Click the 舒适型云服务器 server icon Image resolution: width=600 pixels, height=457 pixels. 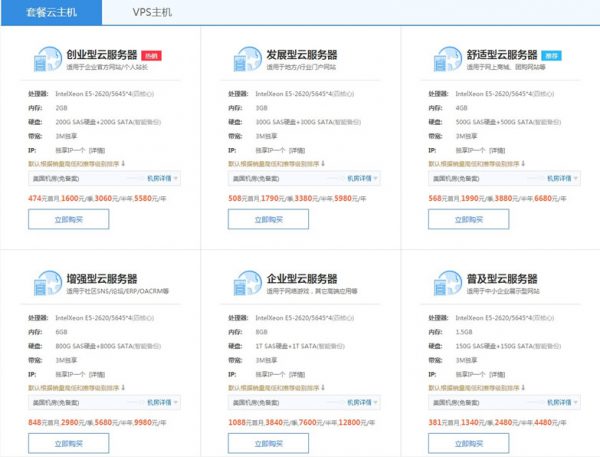444,62
